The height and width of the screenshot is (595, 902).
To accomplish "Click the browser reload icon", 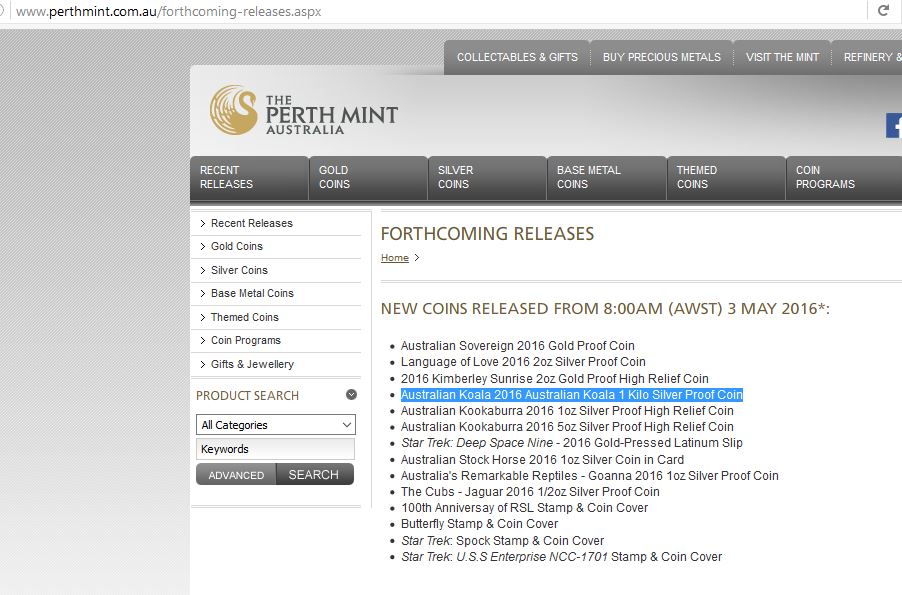I will [x=883, y=11].
